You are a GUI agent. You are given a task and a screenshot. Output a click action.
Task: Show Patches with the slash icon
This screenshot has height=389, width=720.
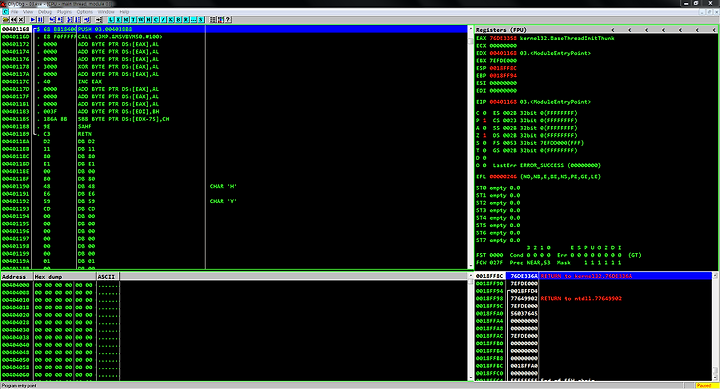(x=163, y=20)
